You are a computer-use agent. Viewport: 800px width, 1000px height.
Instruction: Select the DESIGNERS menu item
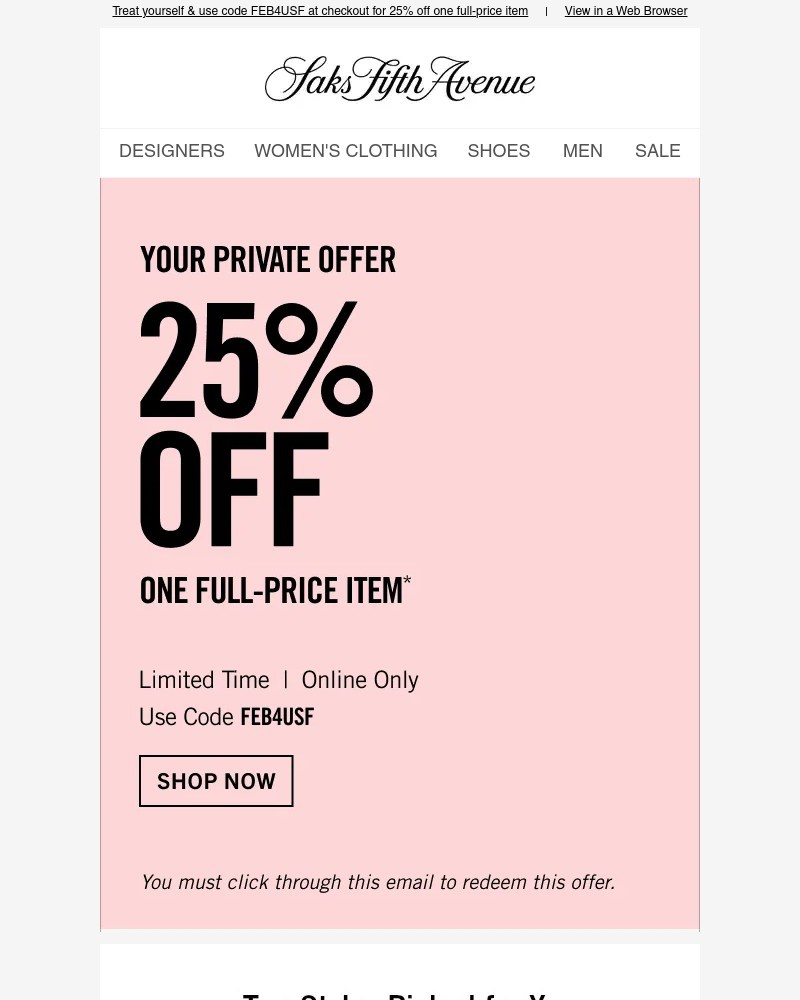[x=171, y=151]
